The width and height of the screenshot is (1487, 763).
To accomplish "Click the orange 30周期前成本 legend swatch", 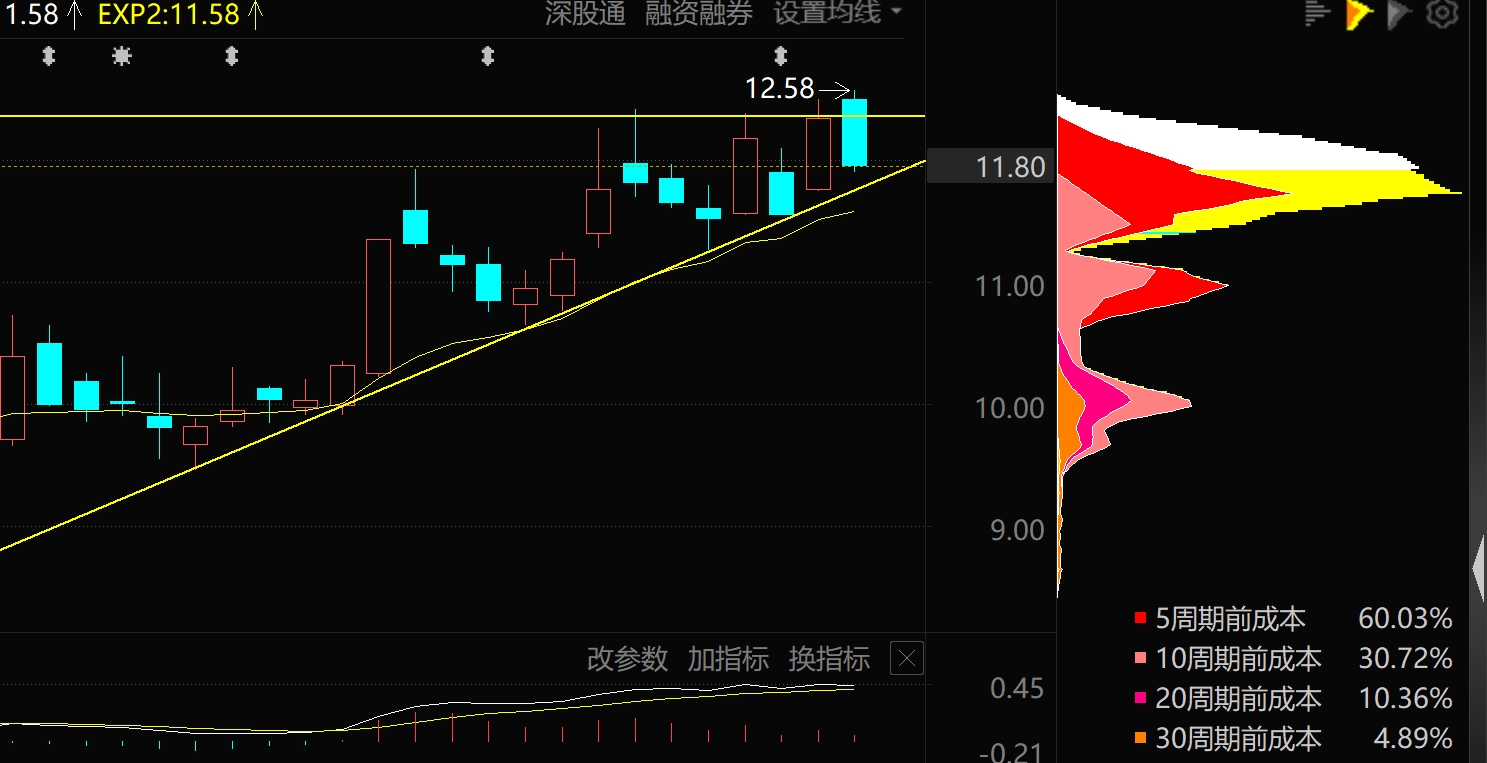I will (x=1140, y=739).
